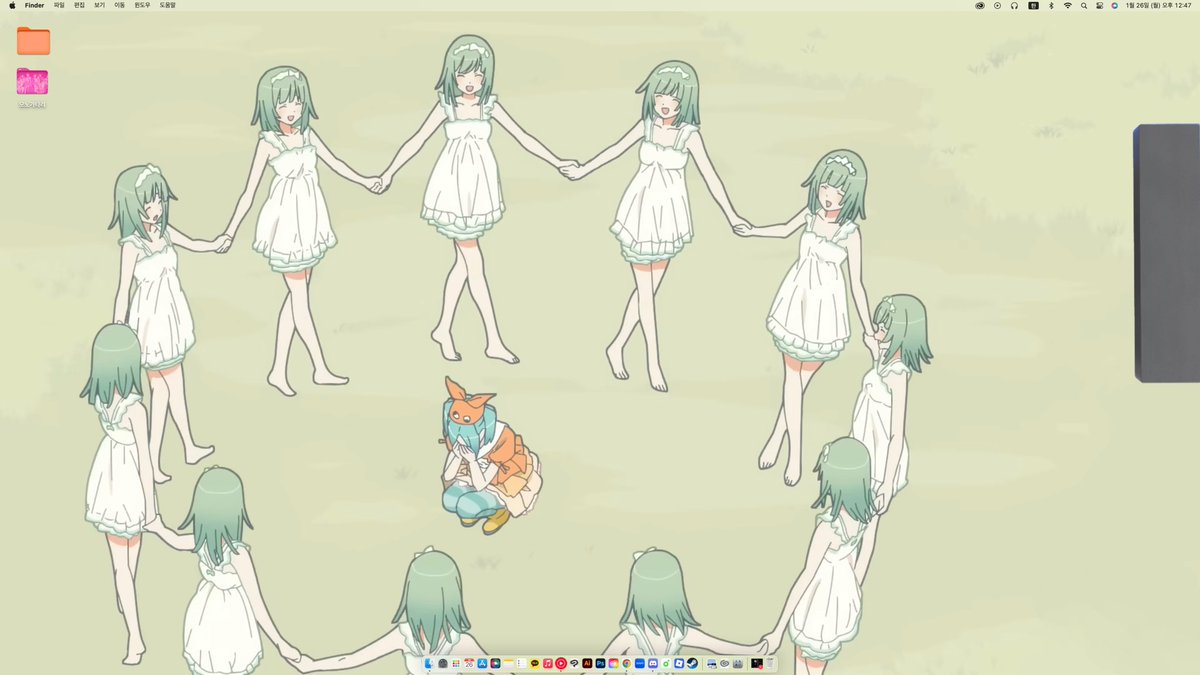Image resolution: width=1200 pixels, height=675 pixels.
Task: Open the Apple menu
Action: tap(12, 5)
